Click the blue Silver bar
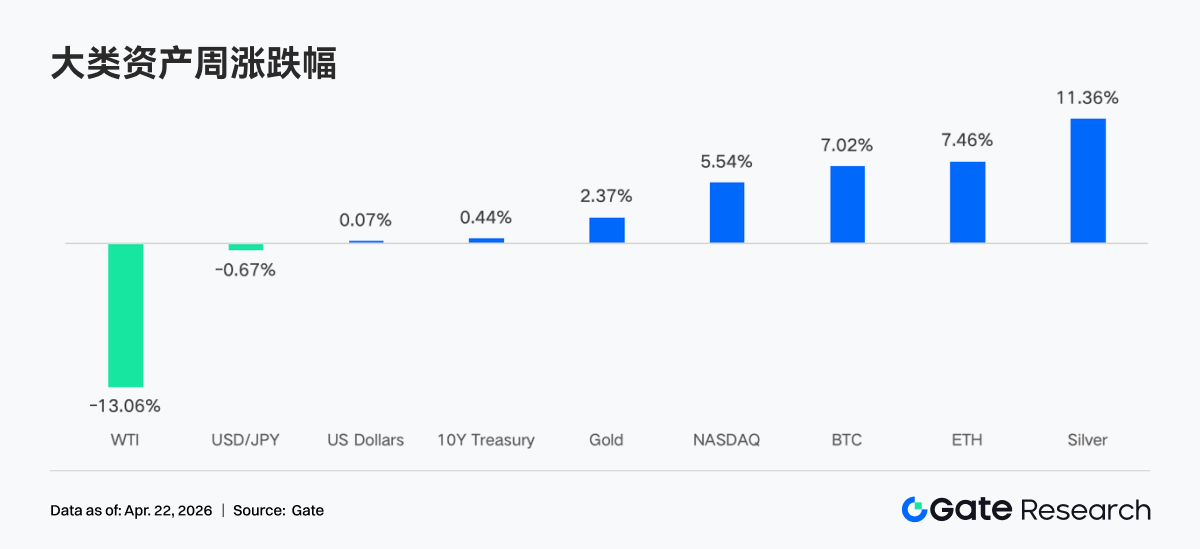Image resolution: width=1200 pixels, height=549 pixels. (x=1088, y=181)
